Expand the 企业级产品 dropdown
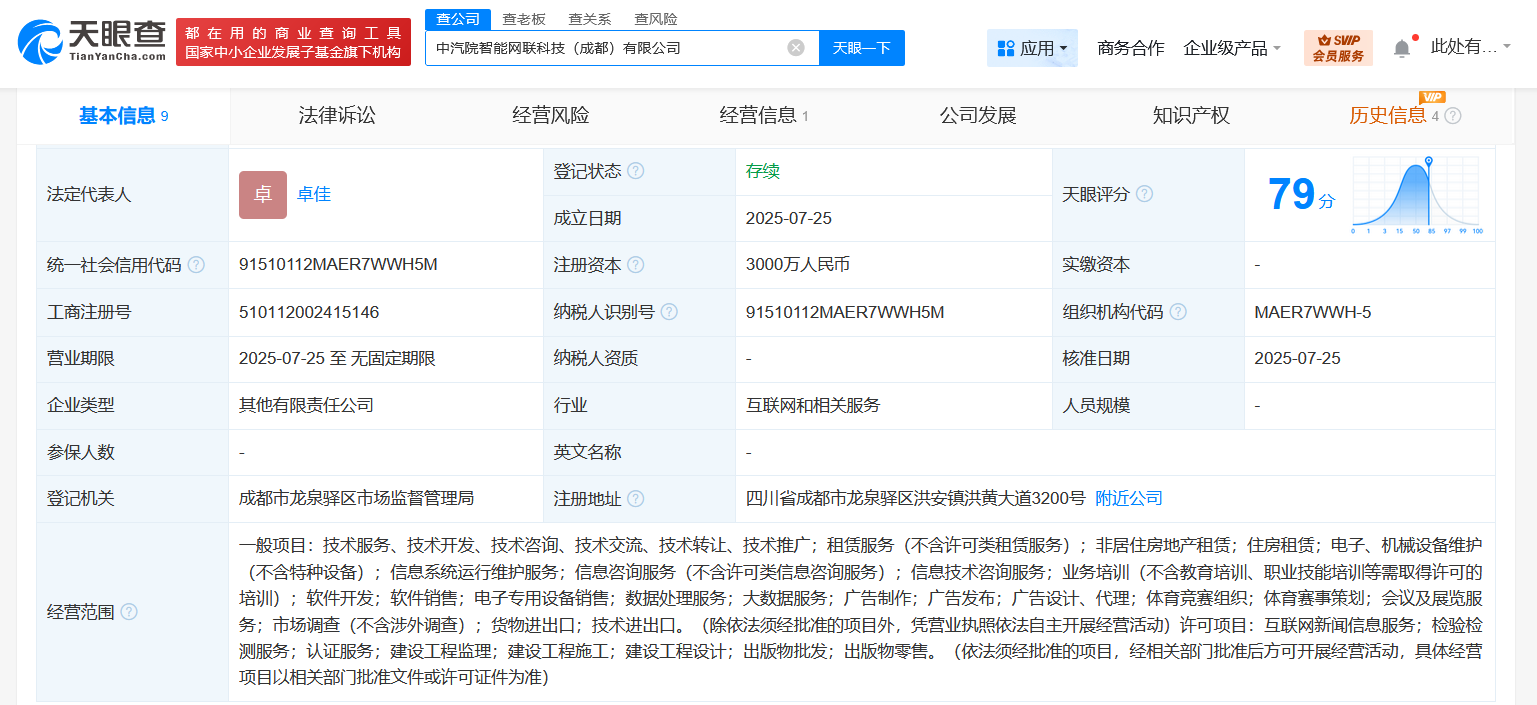Screen dimensions: 1537x705 point(1232,48)
